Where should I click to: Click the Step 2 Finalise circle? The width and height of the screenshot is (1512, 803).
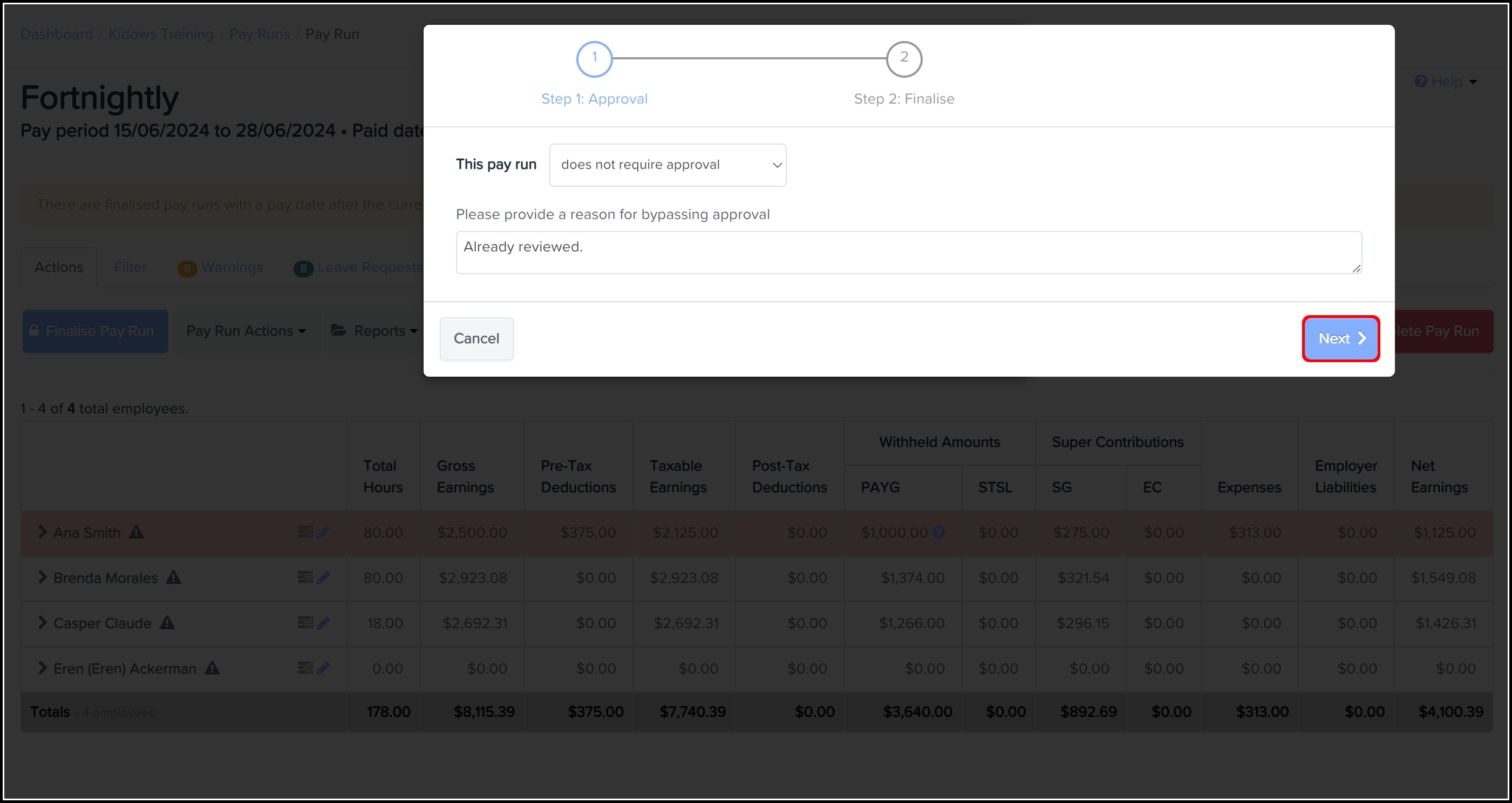click(x=904, y=59)
